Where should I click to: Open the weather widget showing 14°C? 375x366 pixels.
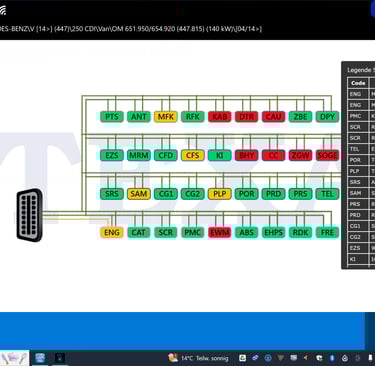(199, 358)
